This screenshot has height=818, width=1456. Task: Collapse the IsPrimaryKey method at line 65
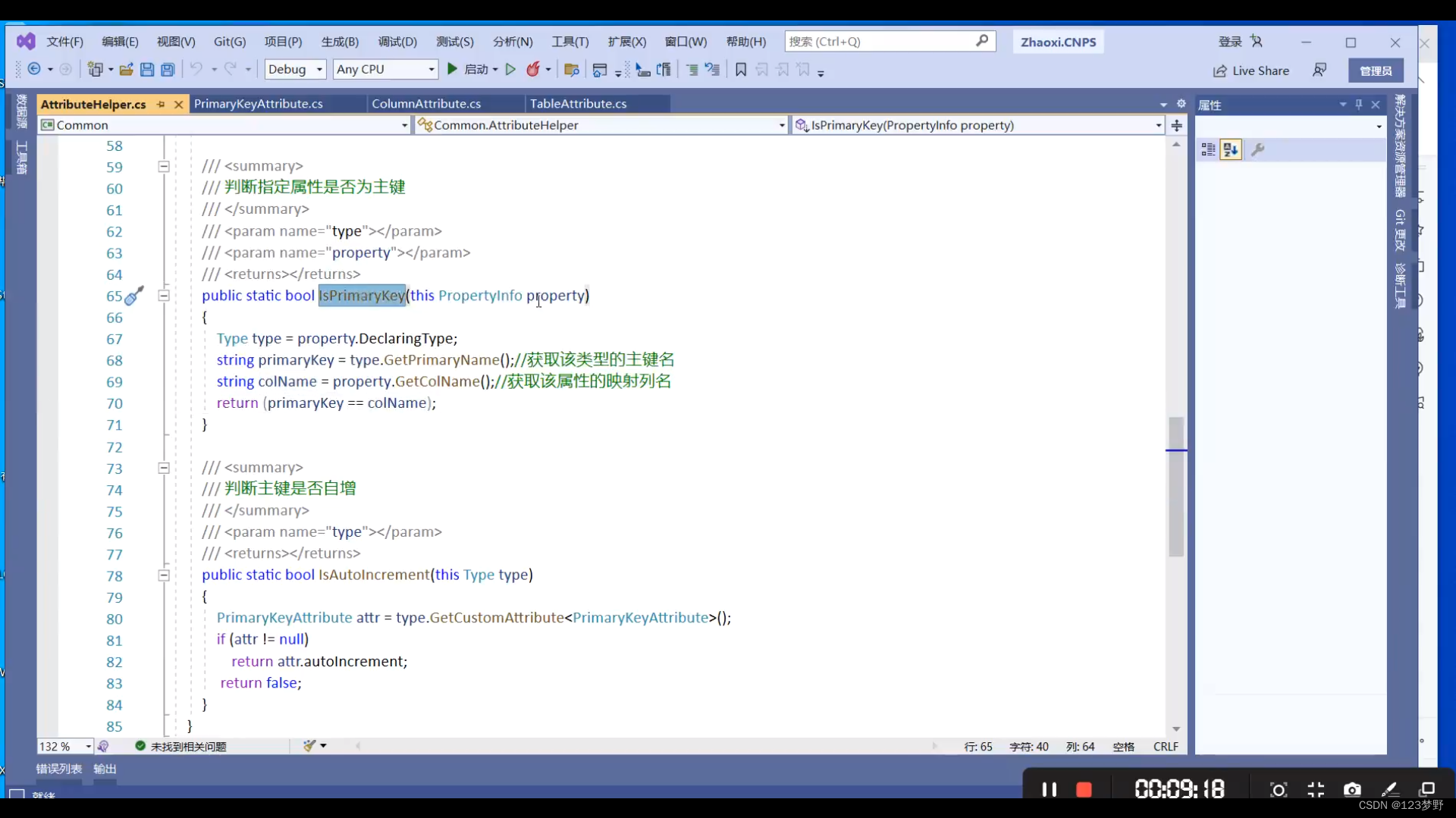coord(164,296)
